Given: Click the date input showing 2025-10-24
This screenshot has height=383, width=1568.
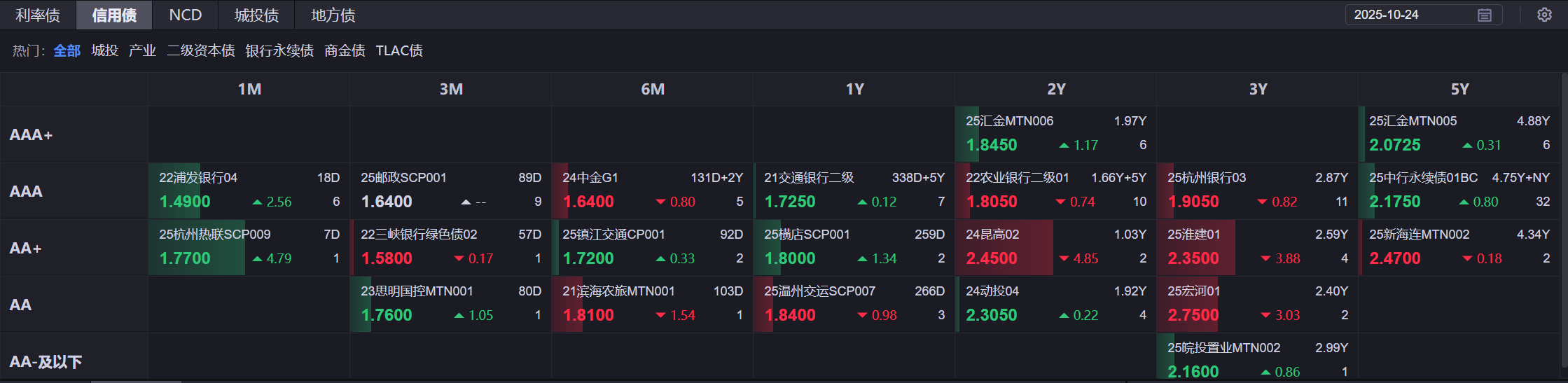Looking at the screenshot, I should (1408, 15).
